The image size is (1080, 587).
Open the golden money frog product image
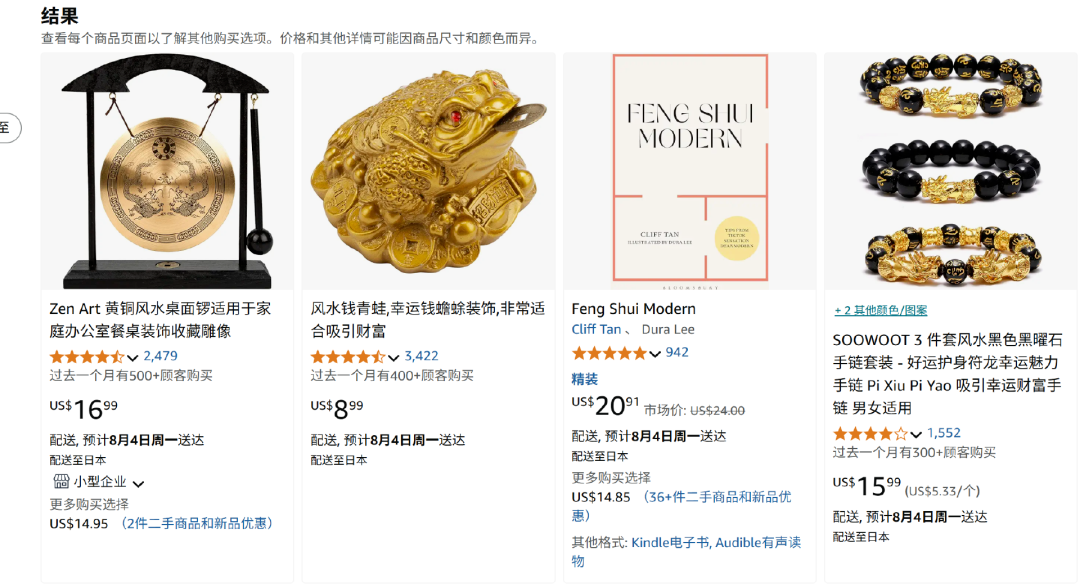click(428, 172)
